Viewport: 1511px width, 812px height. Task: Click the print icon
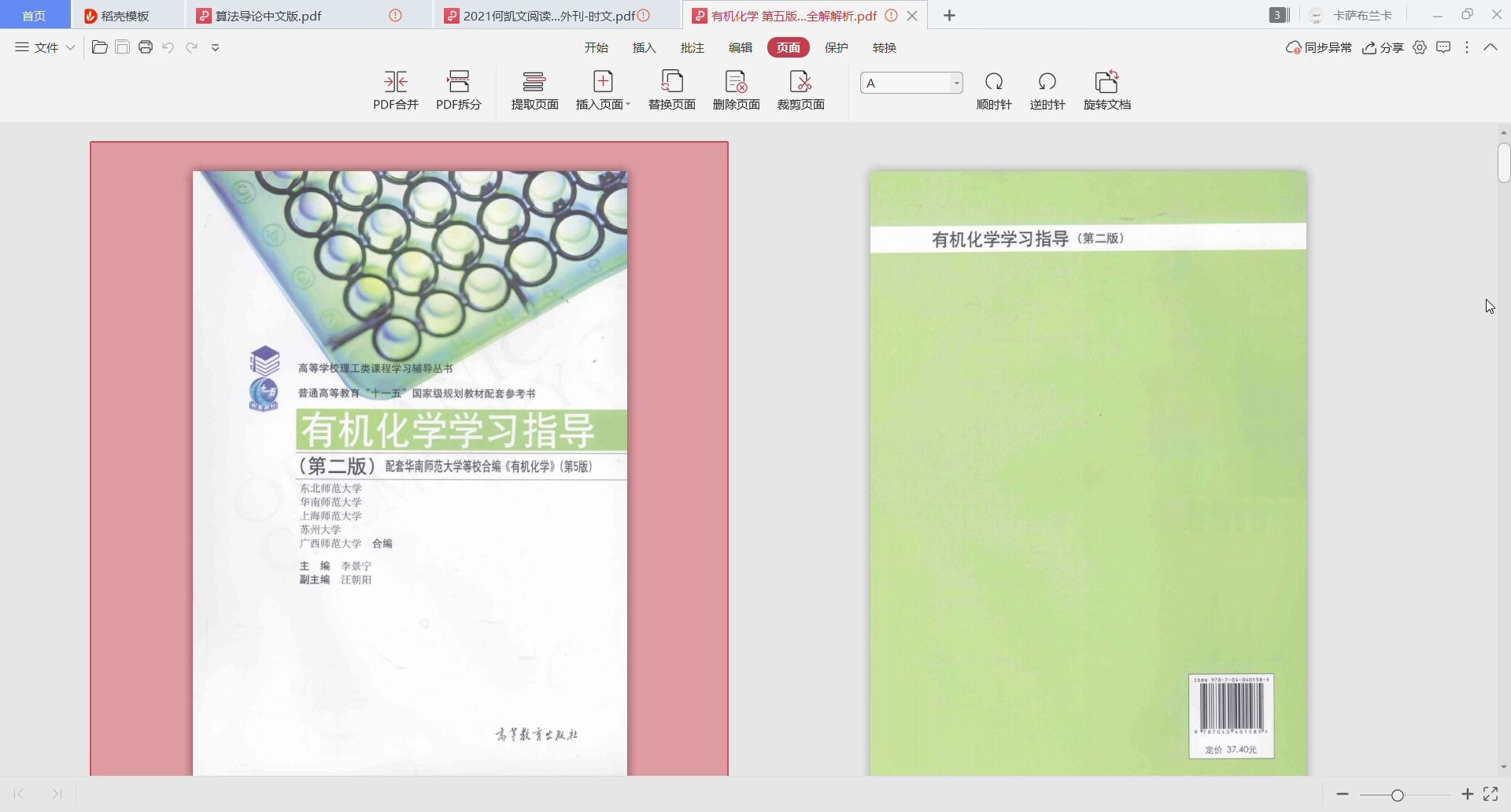145,47
